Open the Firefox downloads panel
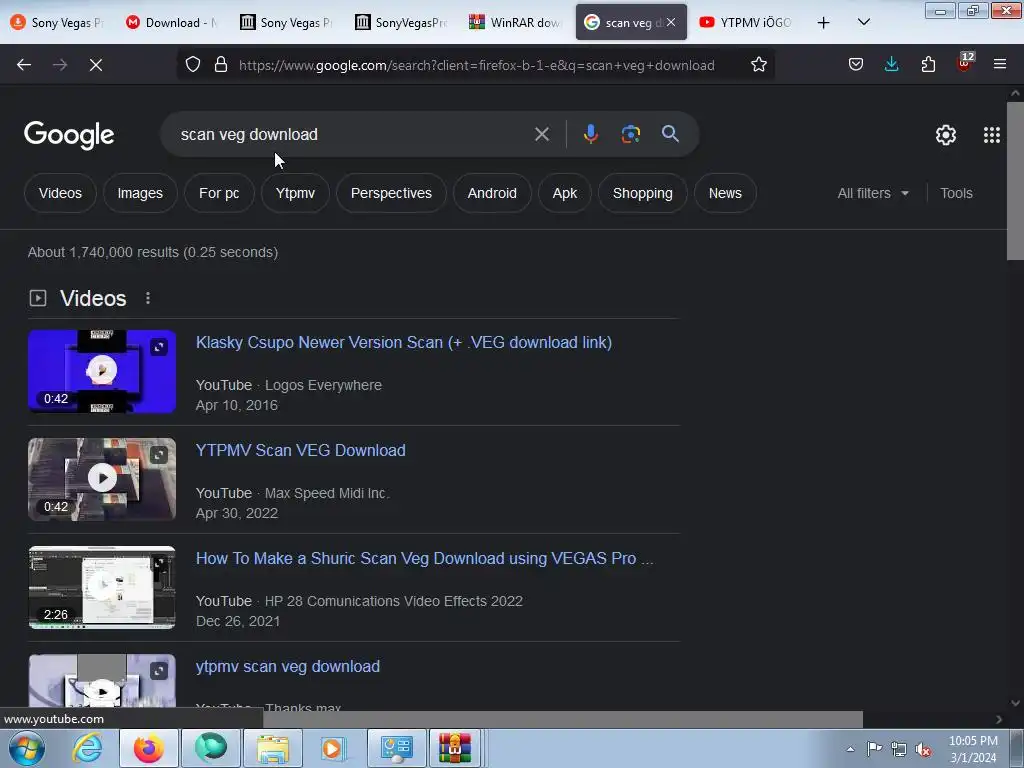 (x=891, y=65)
